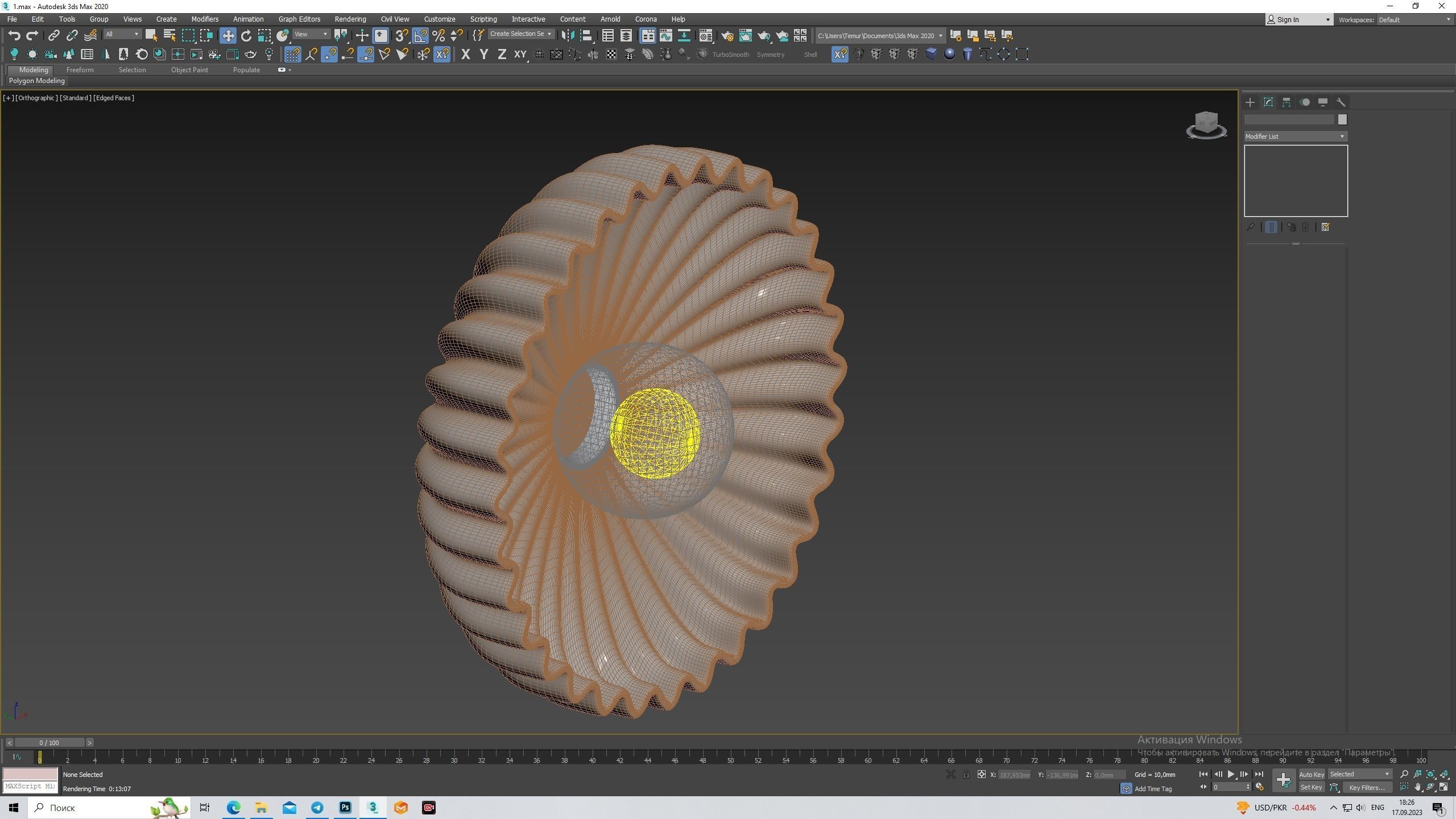Open Curve Editor from toolbar
The image size is (1456, 819).
coord(665,35)
